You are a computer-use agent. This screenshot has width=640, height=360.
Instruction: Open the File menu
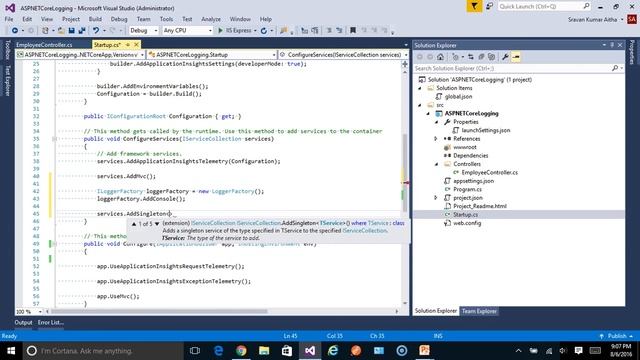coord(9,19)
